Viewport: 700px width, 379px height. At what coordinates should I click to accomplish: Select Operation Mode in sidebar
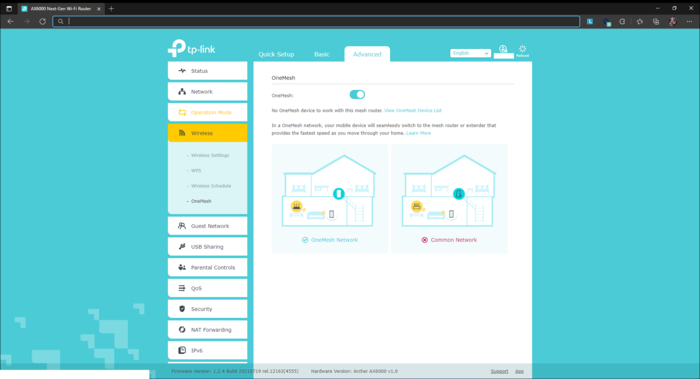208,112
